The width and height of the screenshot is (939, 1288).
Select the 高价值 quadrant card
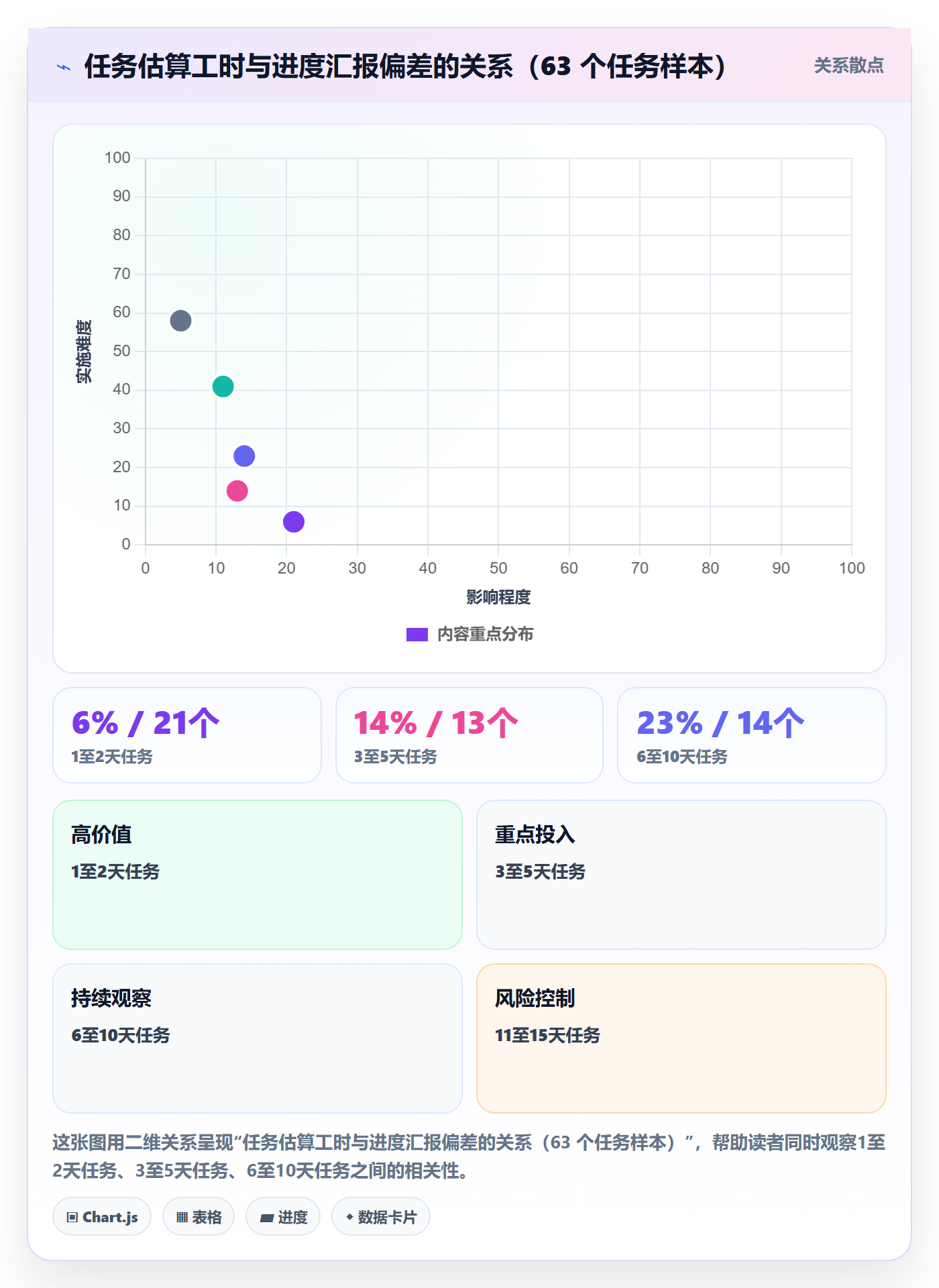(x=258, y=875)
